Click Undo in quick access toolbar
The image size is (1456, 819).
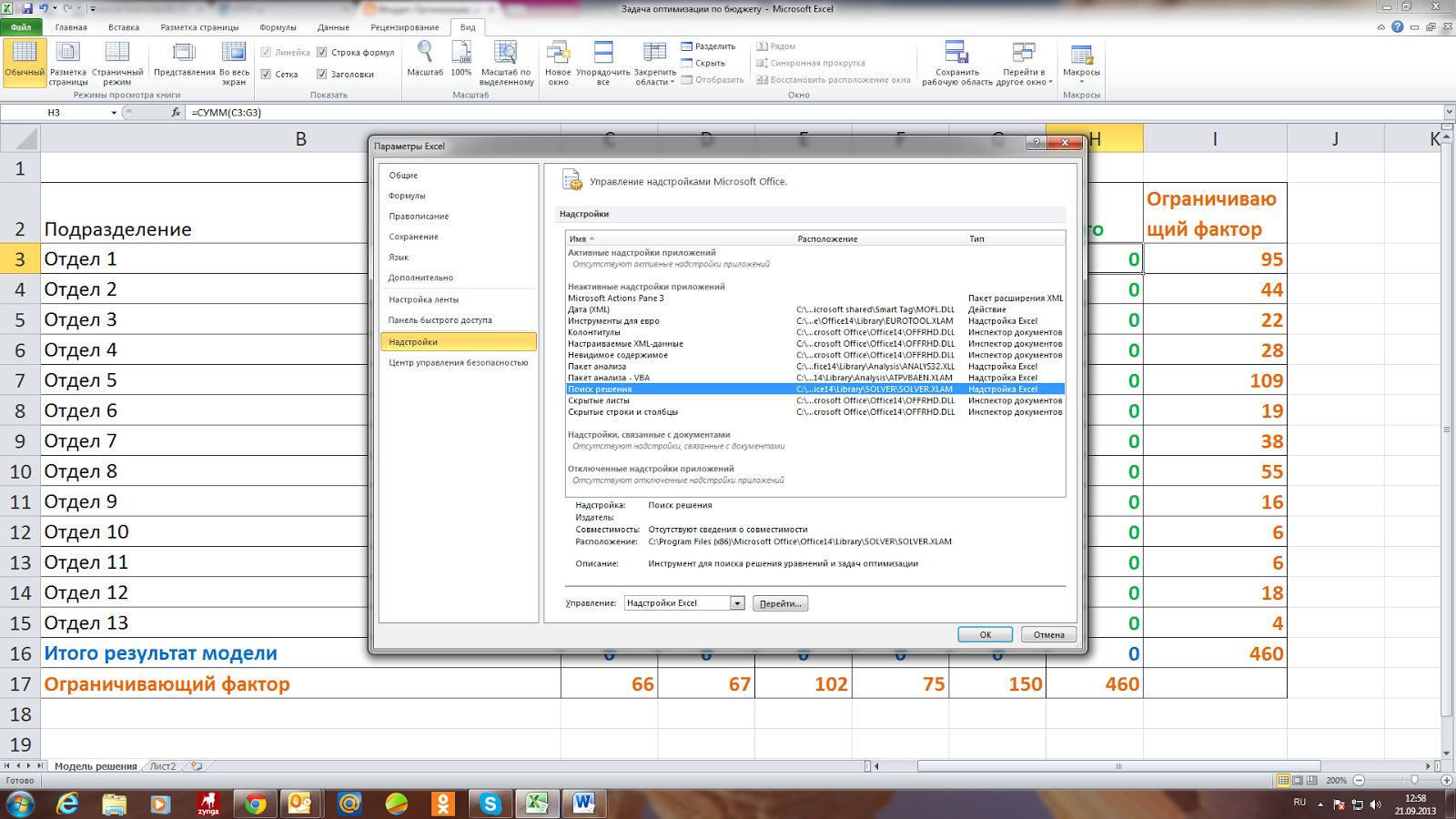[x=43, y=8]
